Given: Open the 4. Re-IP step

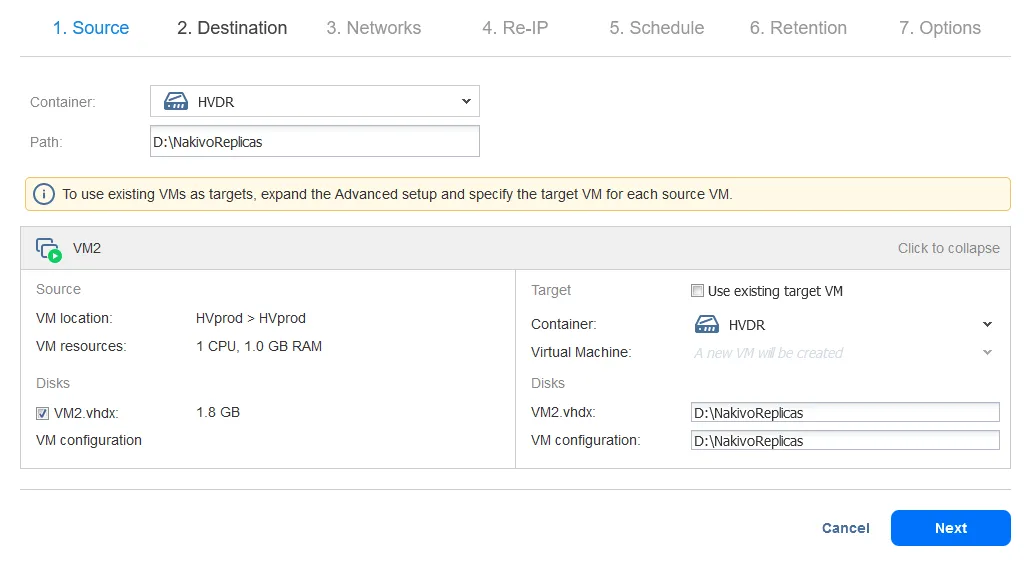Looking at the screenshot, I should [515, 28].
